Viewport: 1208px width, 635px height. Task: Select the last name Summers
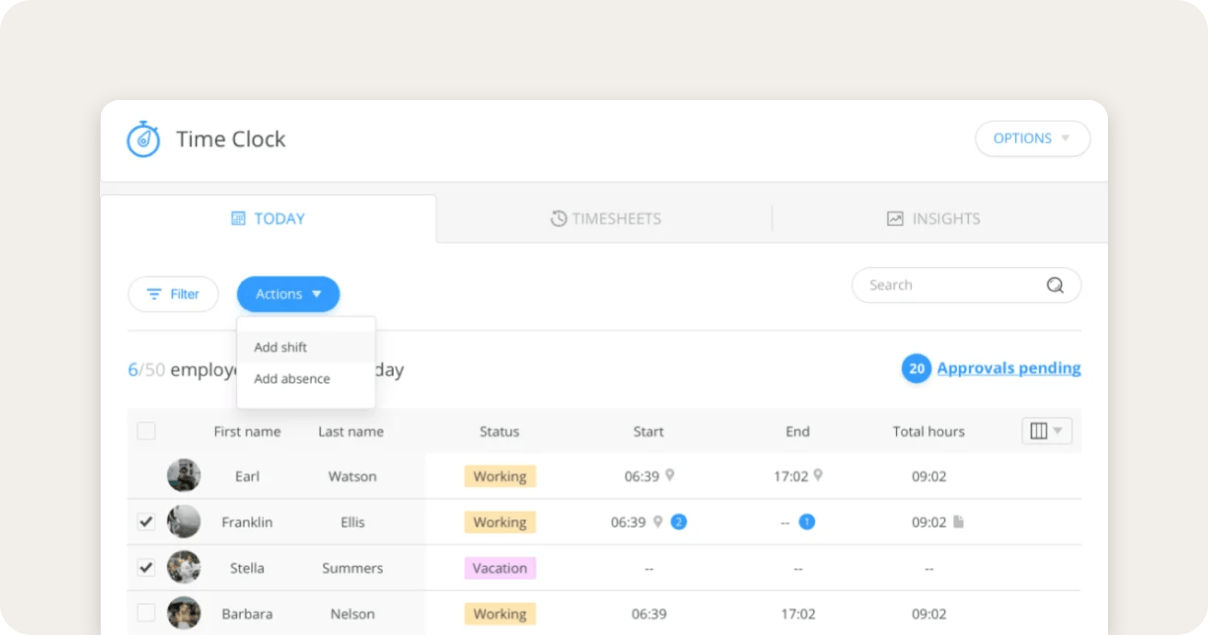pyautogui.click(x=353, y=568)
